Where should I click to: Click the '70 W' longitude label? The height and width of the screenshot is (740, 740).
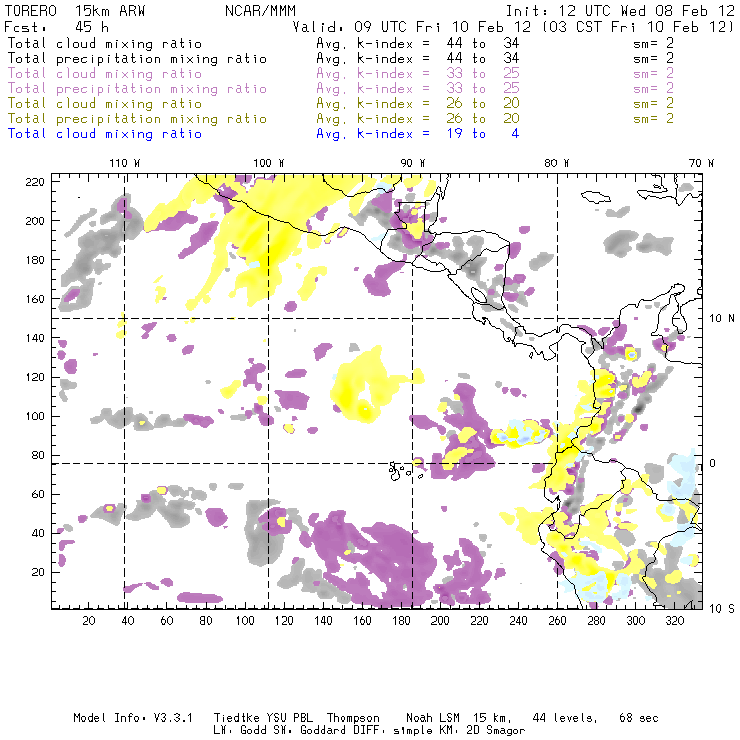[701, 163]
